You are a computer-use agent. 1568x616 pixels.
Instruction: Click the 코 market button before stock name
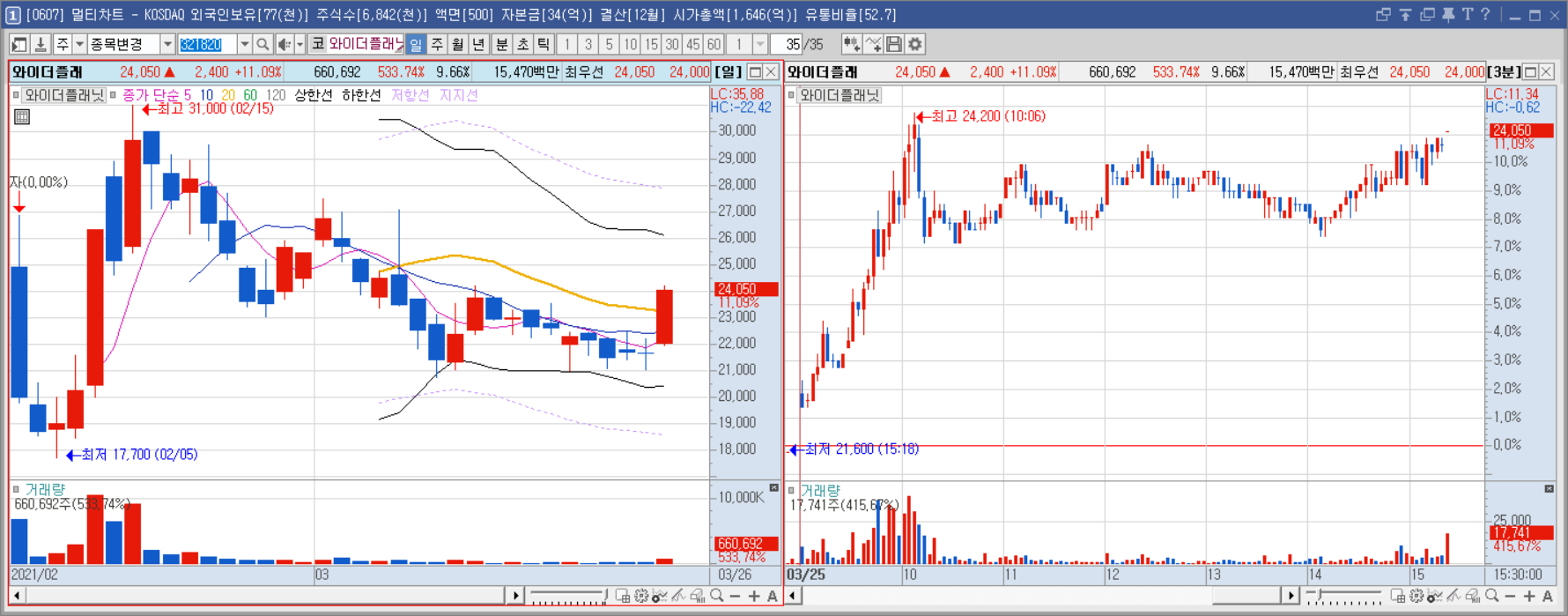pyautogui.click(x=318, y=44)
